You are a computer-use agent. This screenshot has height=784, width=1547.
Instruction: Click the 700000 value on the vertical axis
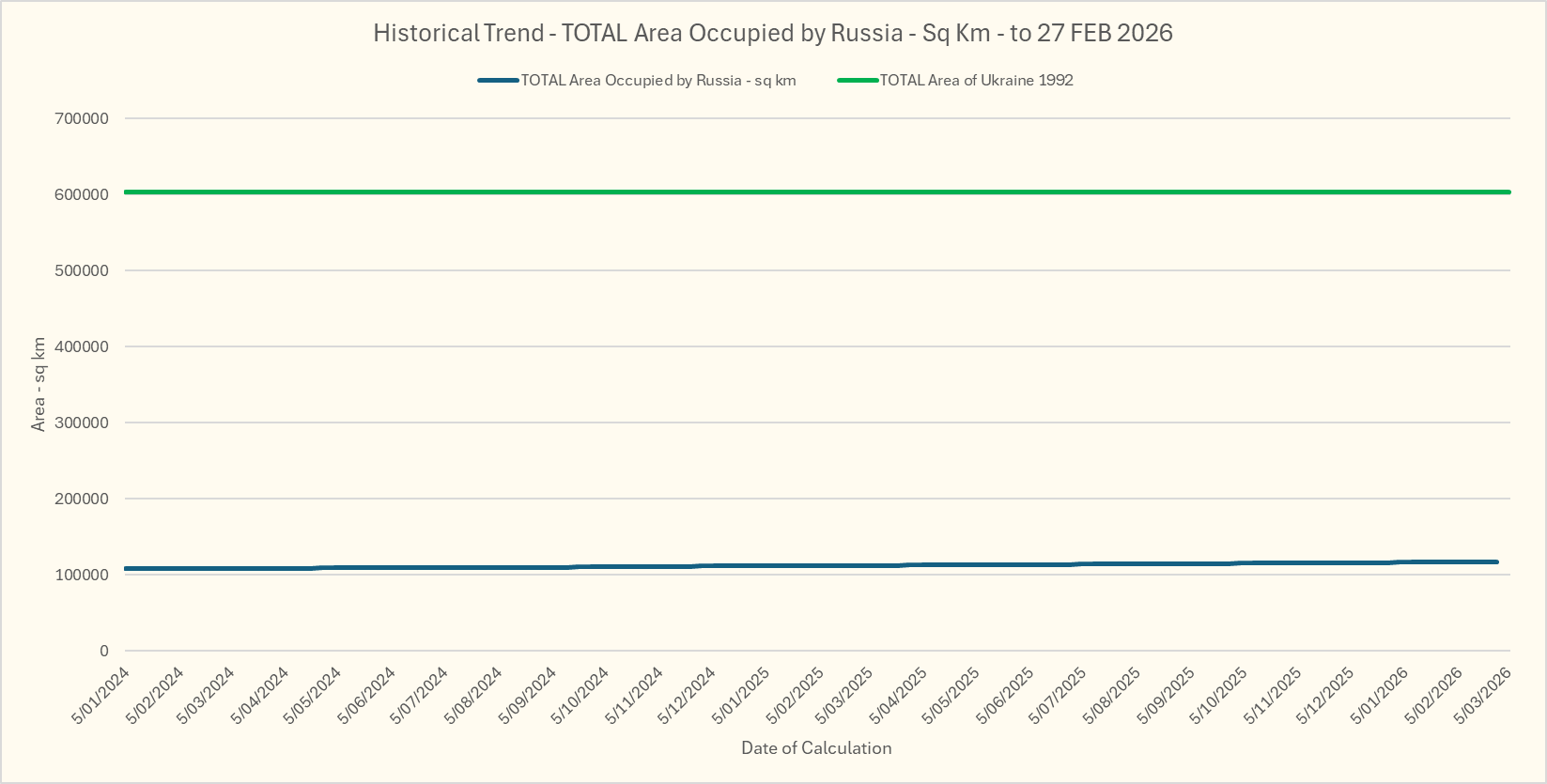tap(83, 118)
